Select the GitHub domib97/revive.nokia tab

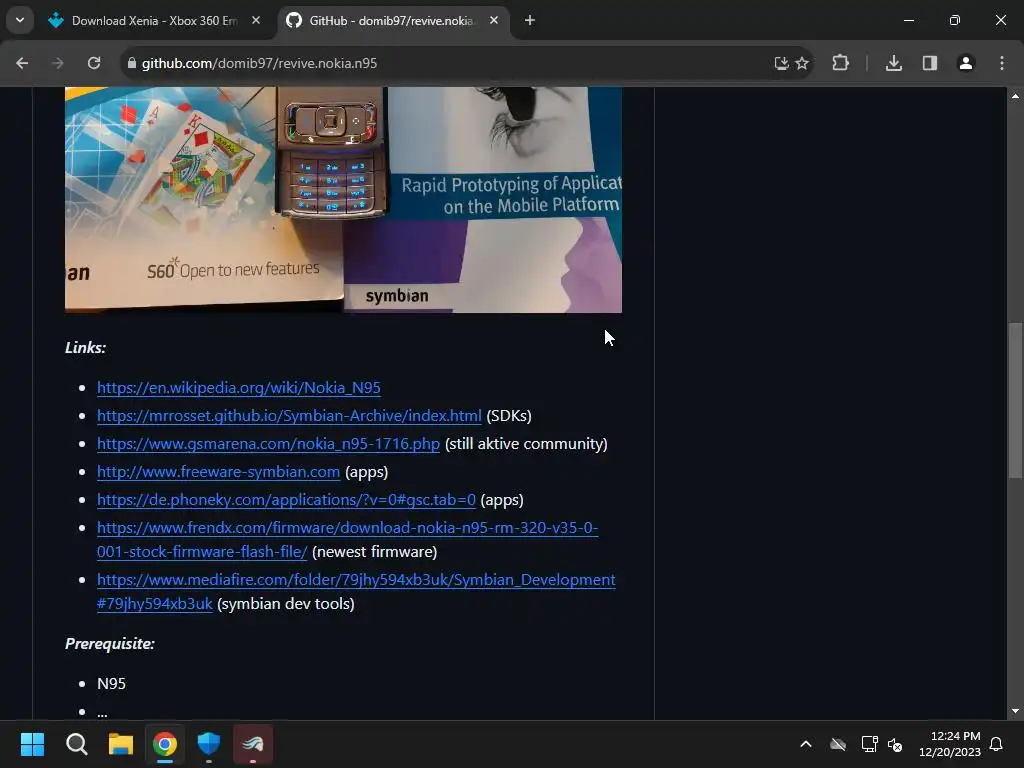[392, 21]
